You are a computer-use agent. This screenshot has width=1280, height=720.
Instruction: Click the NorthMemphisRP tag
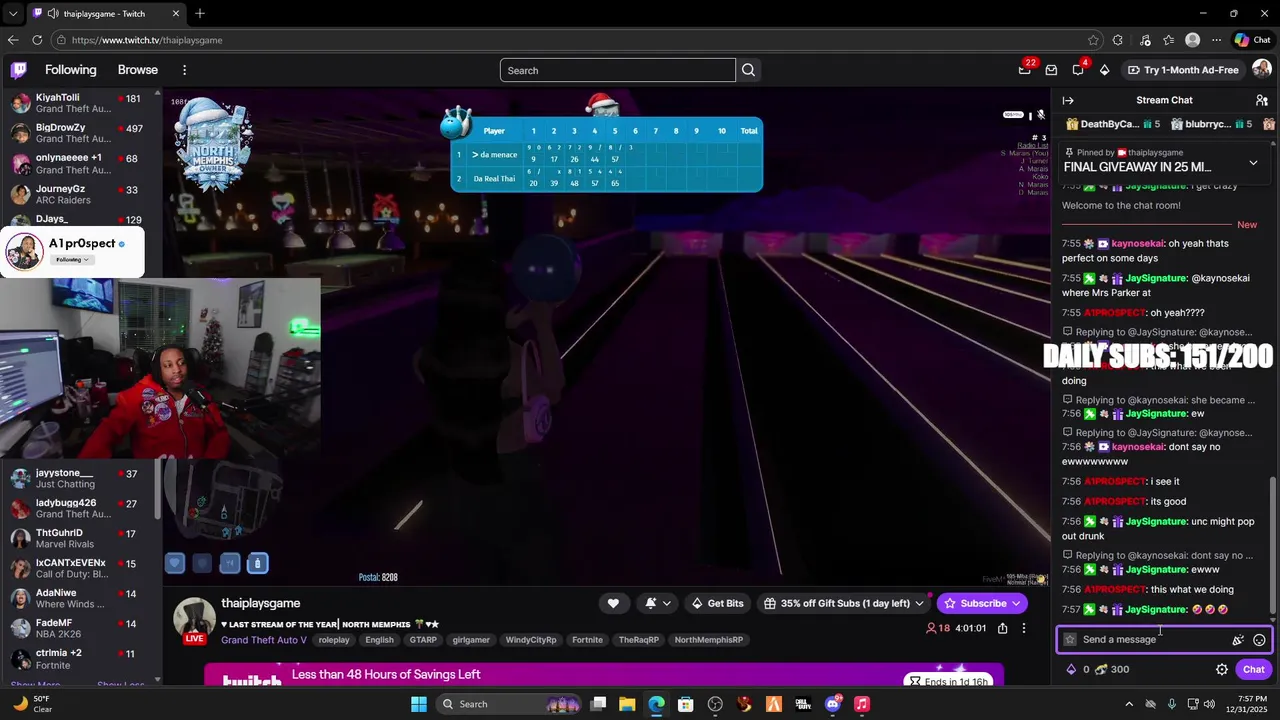coord(709,640)
